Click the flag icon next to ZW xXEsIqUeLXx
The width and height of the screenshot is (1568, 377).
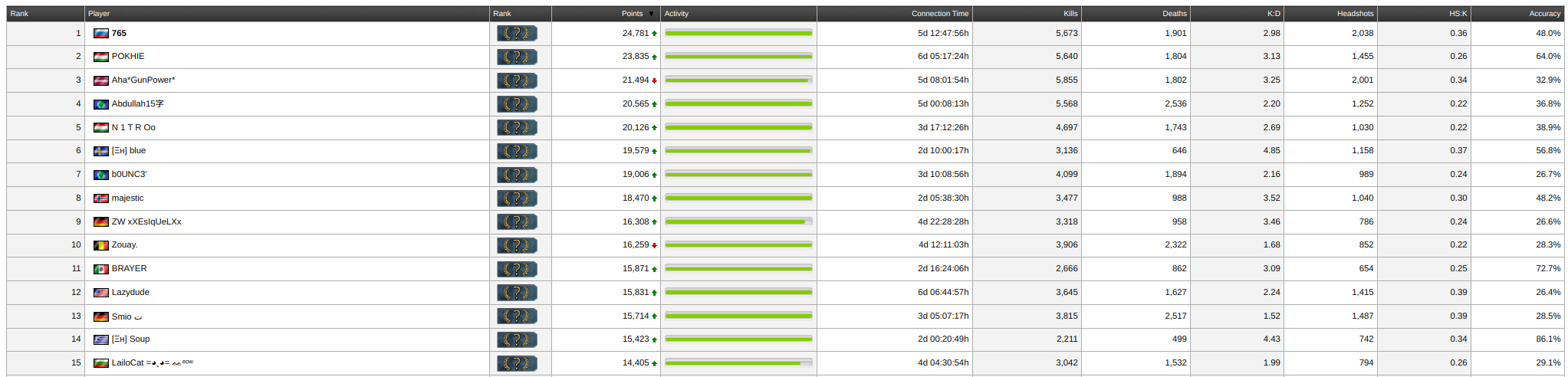click(101, 222)
